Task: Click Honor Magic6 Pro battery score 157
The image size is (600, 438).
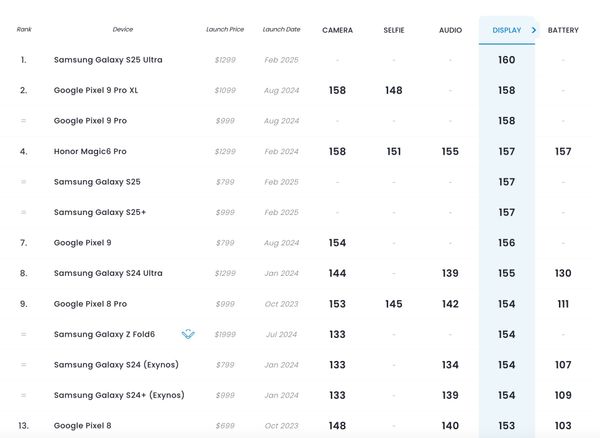Action: (563, 151)
